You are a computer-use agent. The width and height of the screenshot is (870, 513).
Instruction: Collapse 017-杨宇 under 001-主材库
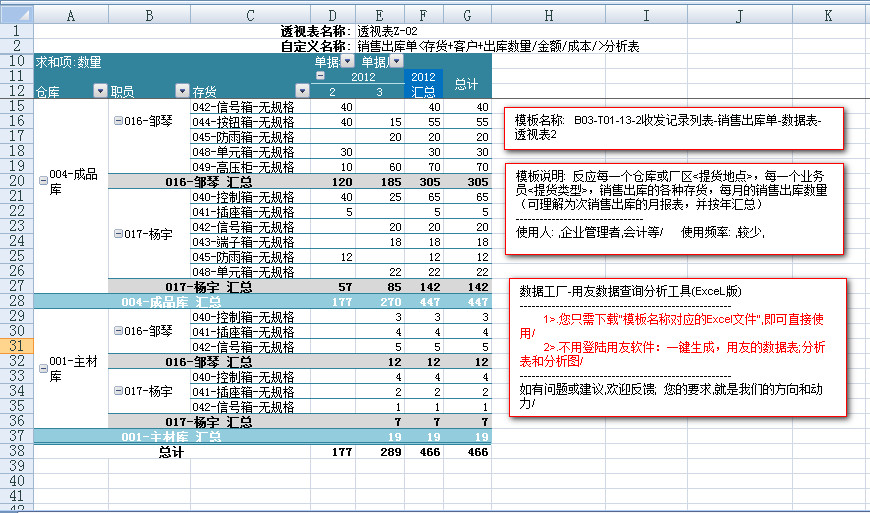119,391
